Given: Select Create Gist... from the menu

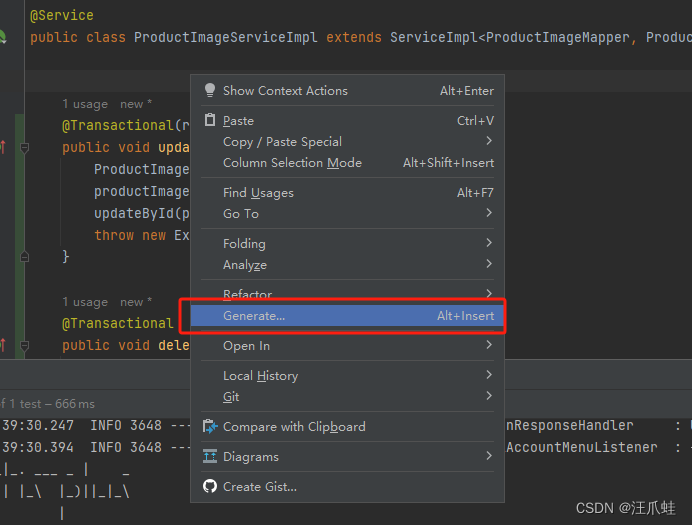Looking at the screenshot, I should pyautogui.click(x=347, y=487).
